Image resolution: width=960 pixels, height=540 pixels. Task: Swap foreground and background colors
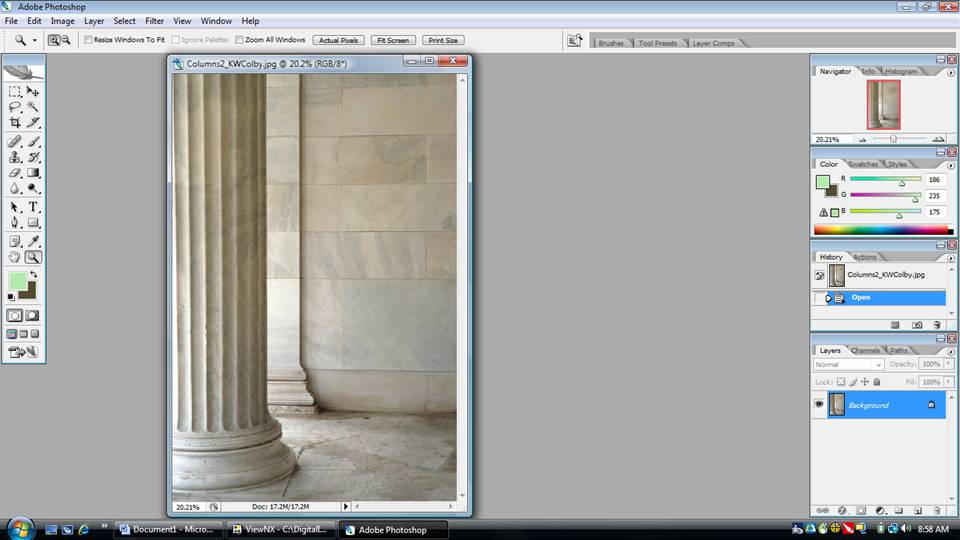[33, 274]
